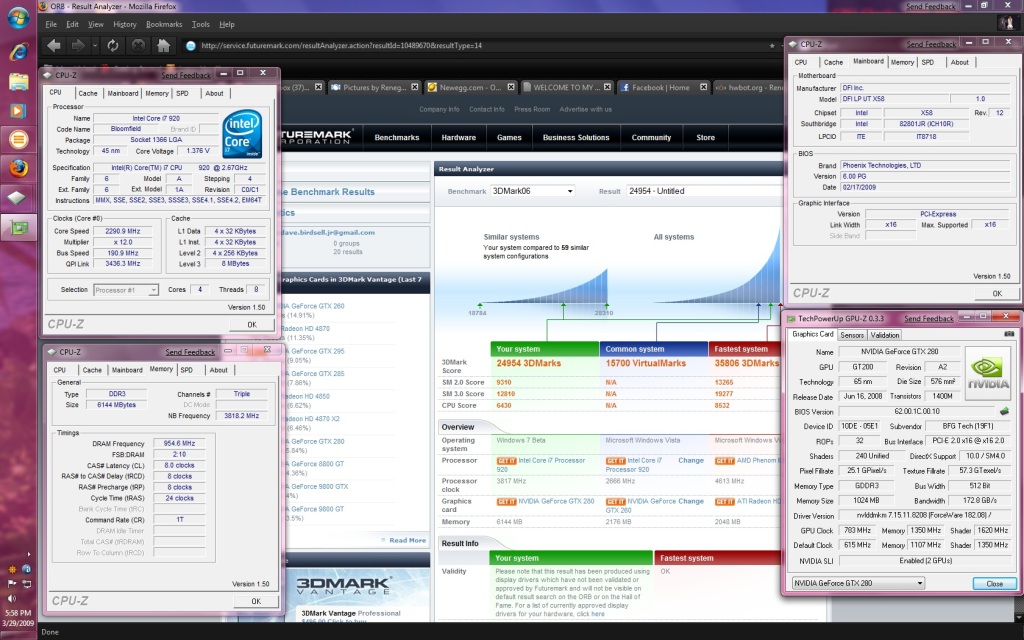
Task: Reload the page in Firefox
Action: (x=113, y=46)
